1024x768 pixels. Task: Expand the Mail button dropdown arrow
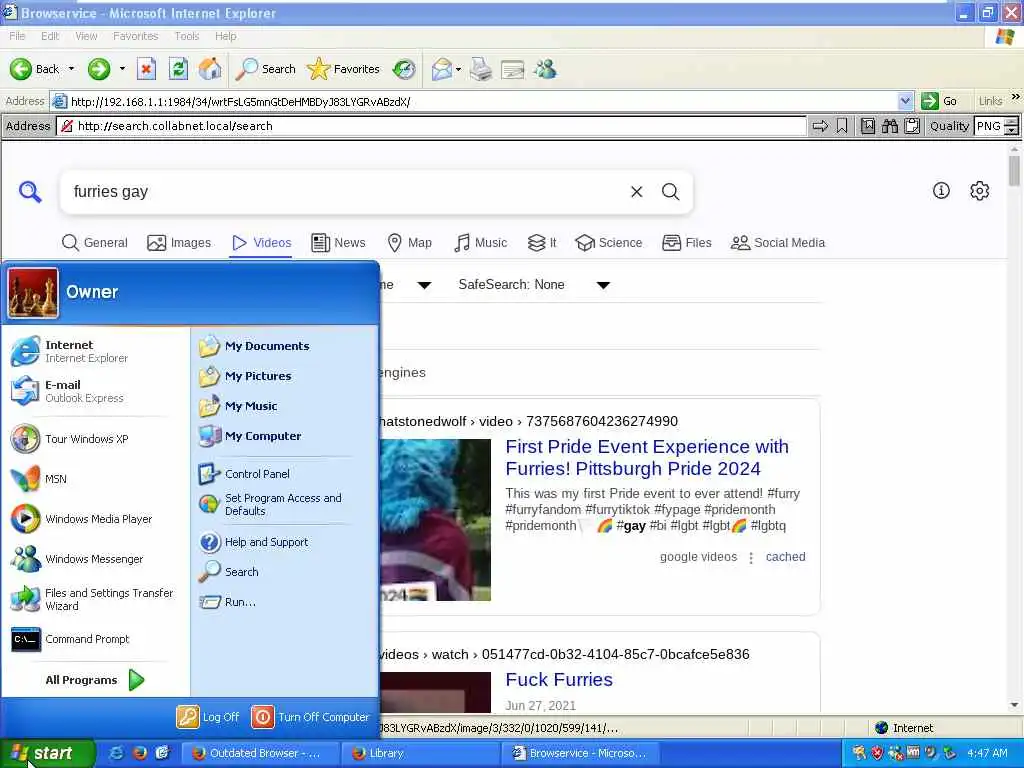pos(458,69)
